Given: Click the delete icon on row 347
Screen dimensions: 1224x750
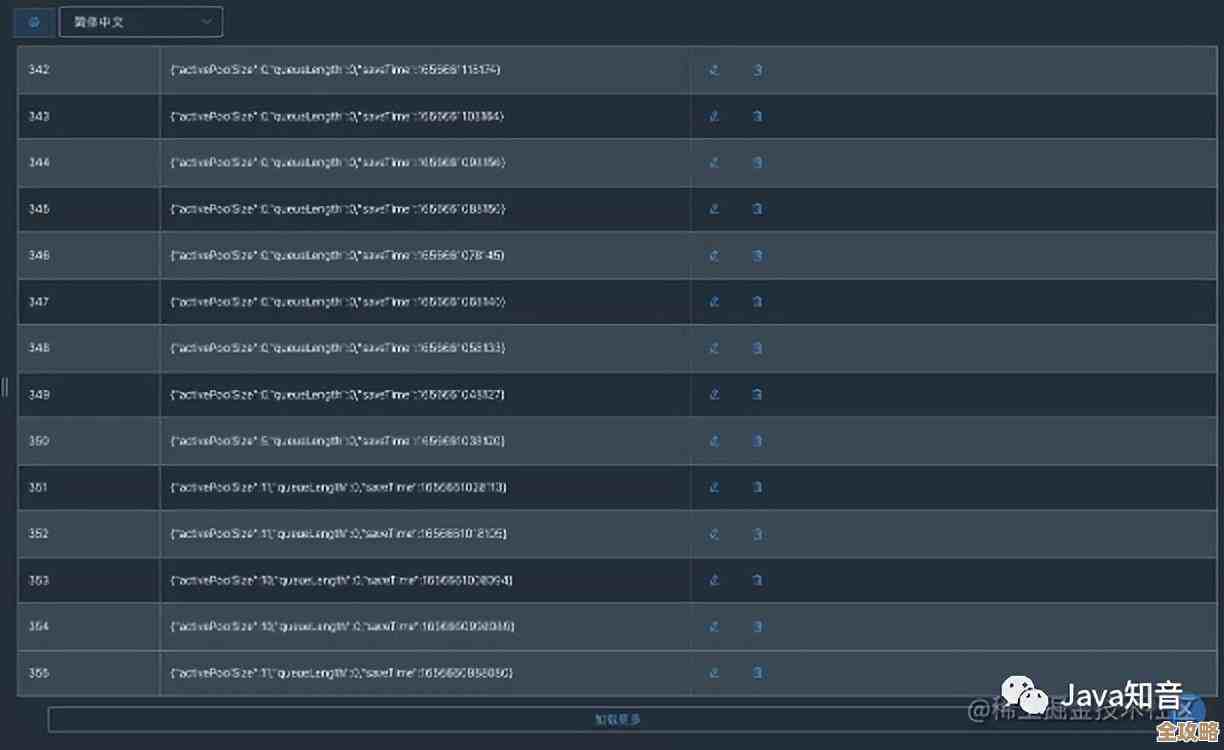Looking at the screenshot, I should tap(757, 302).
